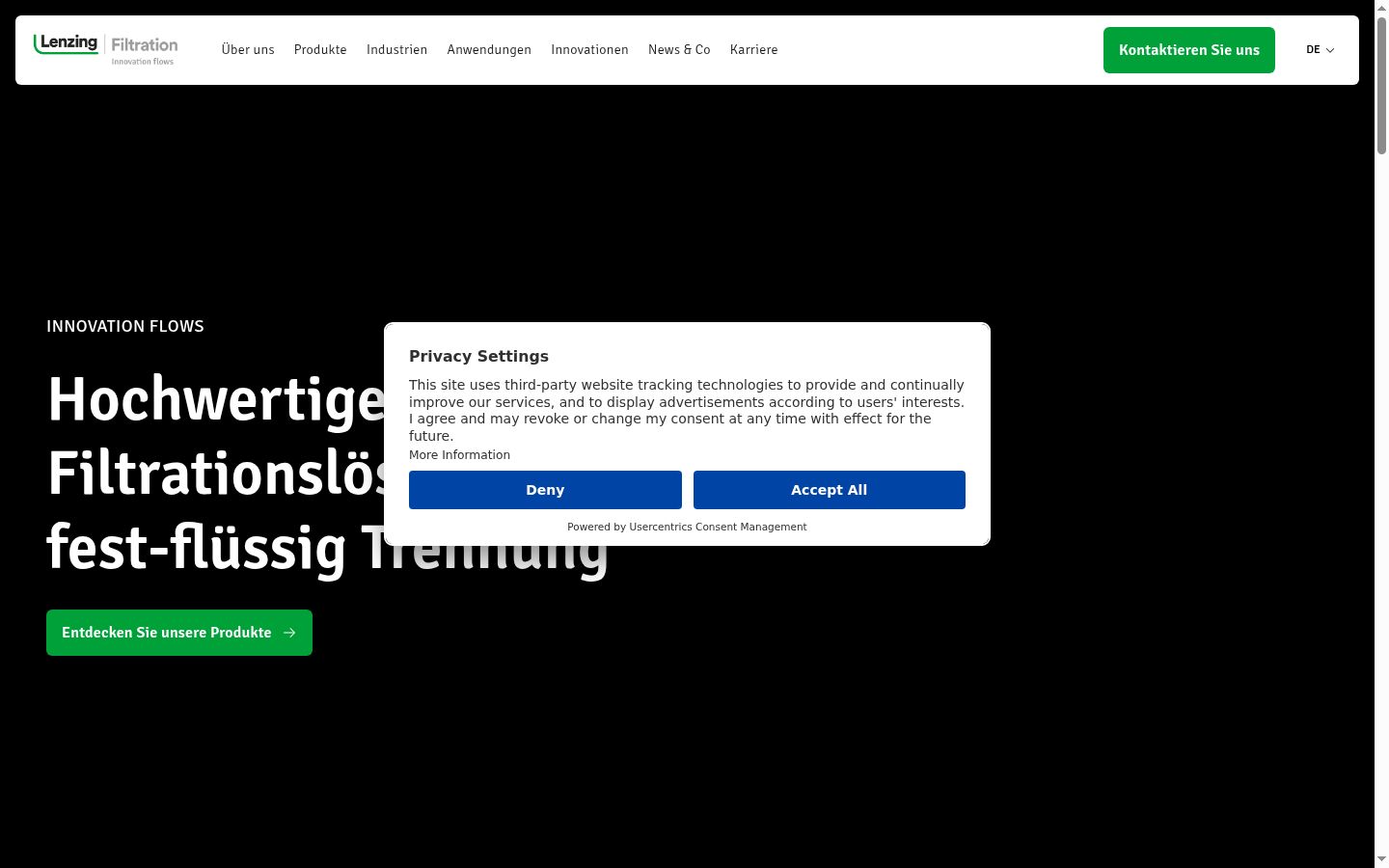Click the Usercentrics Consent Management text
The height and width of the screenshot is (868, 1389).
point(718,527)
